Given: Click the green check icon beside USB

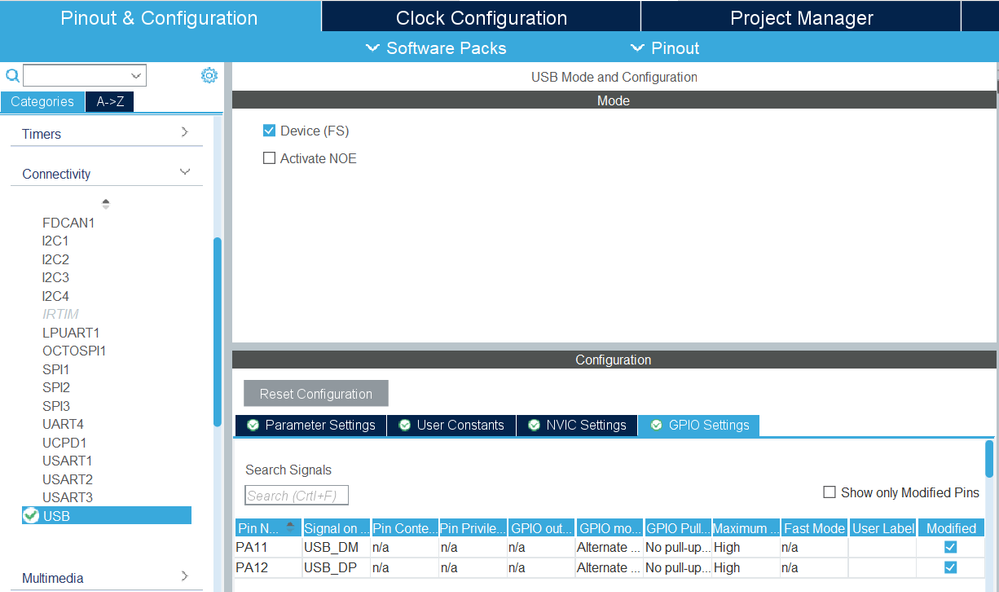Looking at the screenshot, I should pos(31,515).
